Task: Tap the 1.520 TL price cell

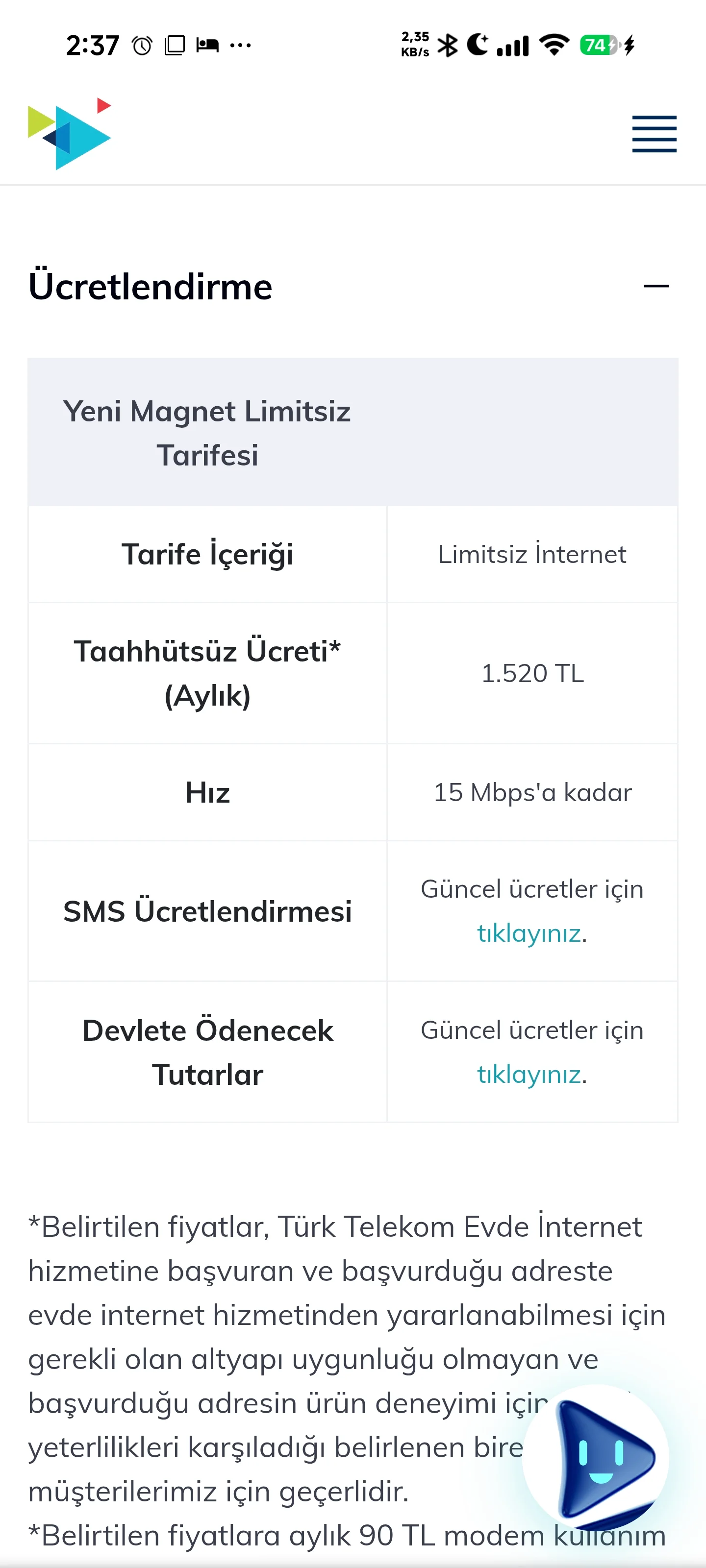Action: coord(532,673)
